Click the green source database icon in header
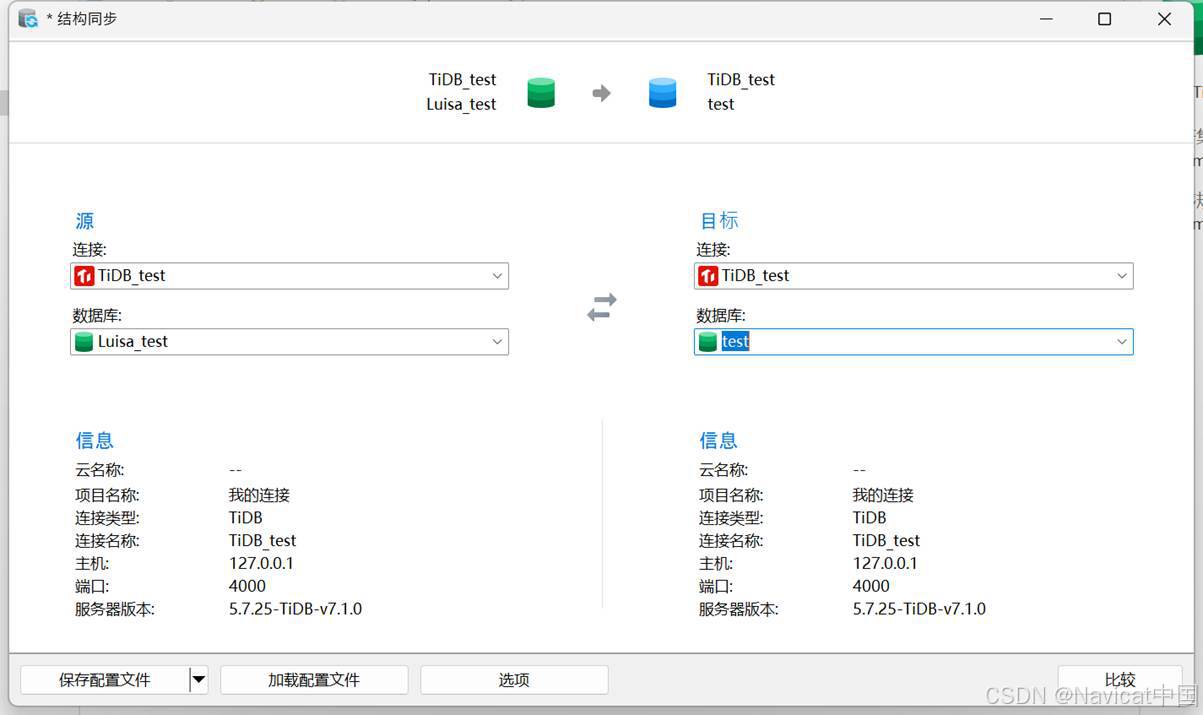The image size is (1203, 715). 541,93
